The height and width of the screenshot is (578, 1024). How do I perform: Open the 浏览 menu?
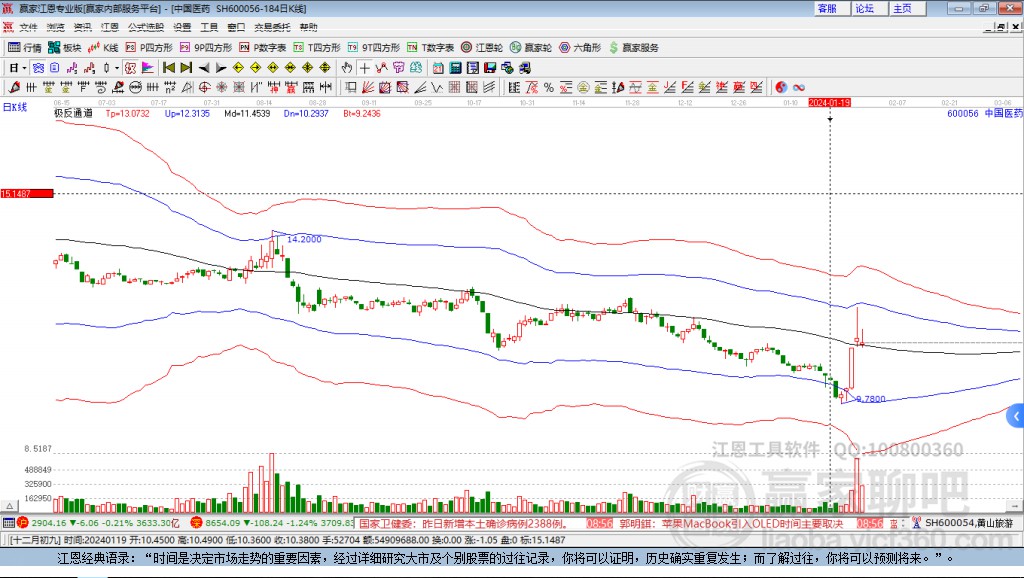pos(56,27)
